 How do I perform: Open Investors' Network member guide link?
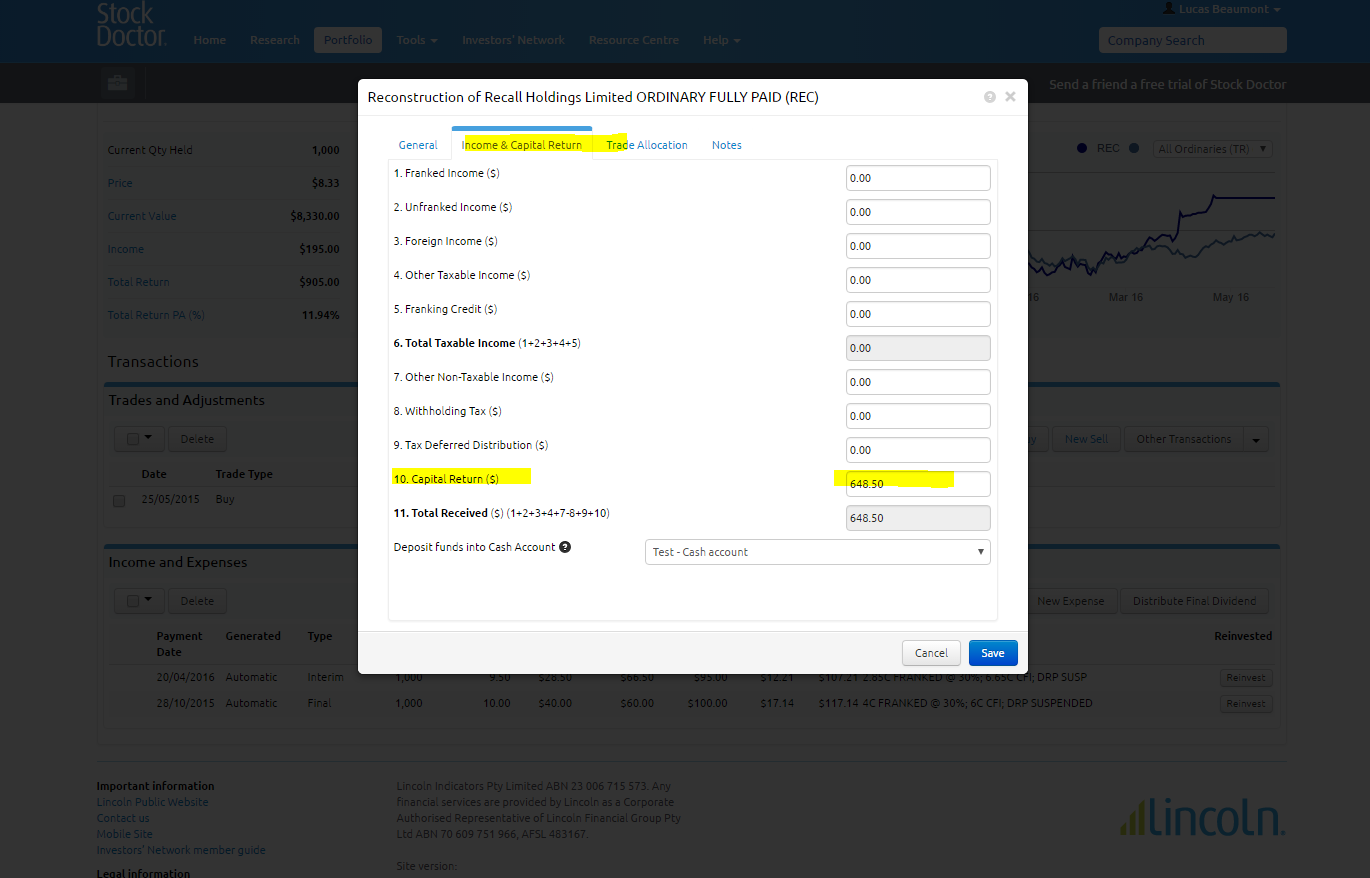[181, 850]
